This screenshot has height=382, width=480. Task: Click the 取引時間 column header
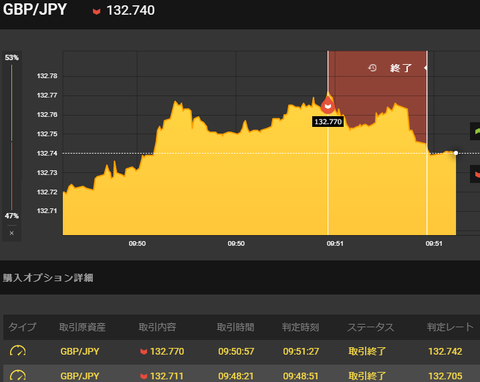tap(236, 327)
